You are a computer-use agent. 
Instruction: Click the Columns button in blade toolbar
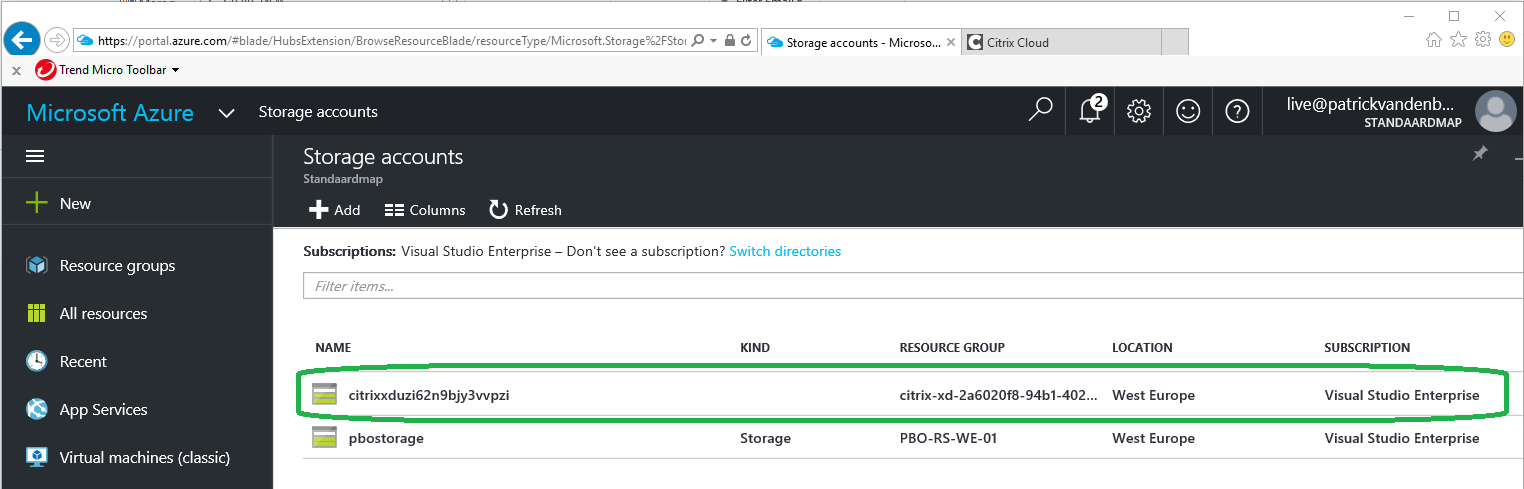tap(425, 210)
